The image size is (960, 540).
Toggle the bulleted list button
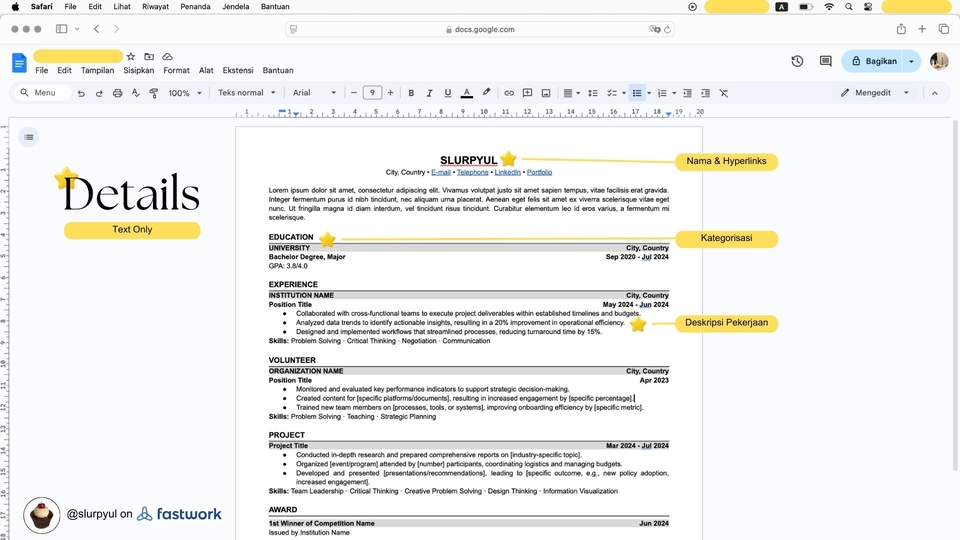point(637,93)
